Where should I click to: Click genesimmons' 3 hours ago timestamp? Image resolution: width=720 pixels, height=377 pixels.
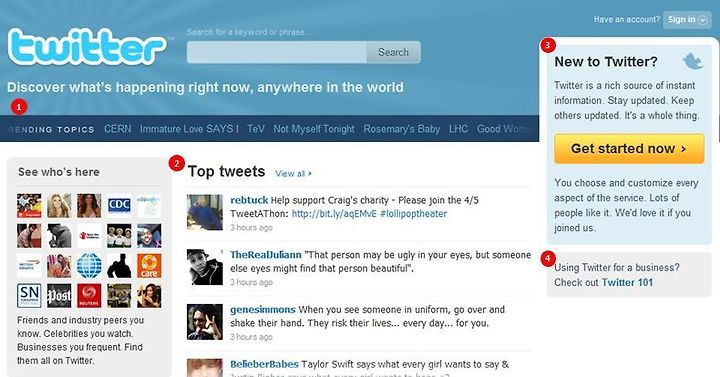pyautogui.click(x=251, y=337)
